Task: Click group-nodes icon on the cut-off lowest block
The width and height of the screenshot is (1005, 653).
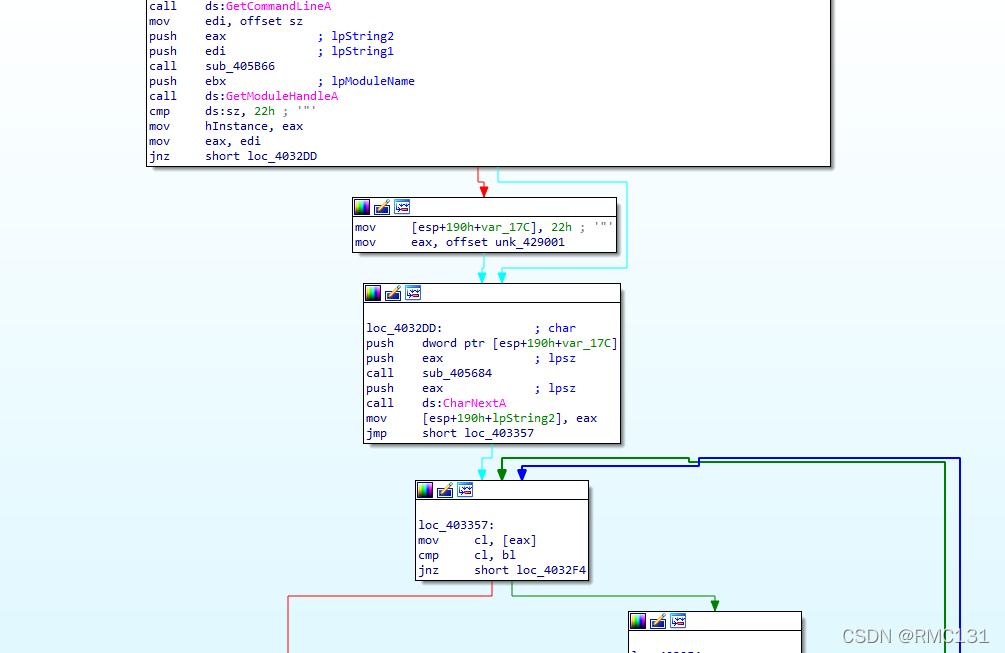Action: pyautogui.click(x=678, y=621)
